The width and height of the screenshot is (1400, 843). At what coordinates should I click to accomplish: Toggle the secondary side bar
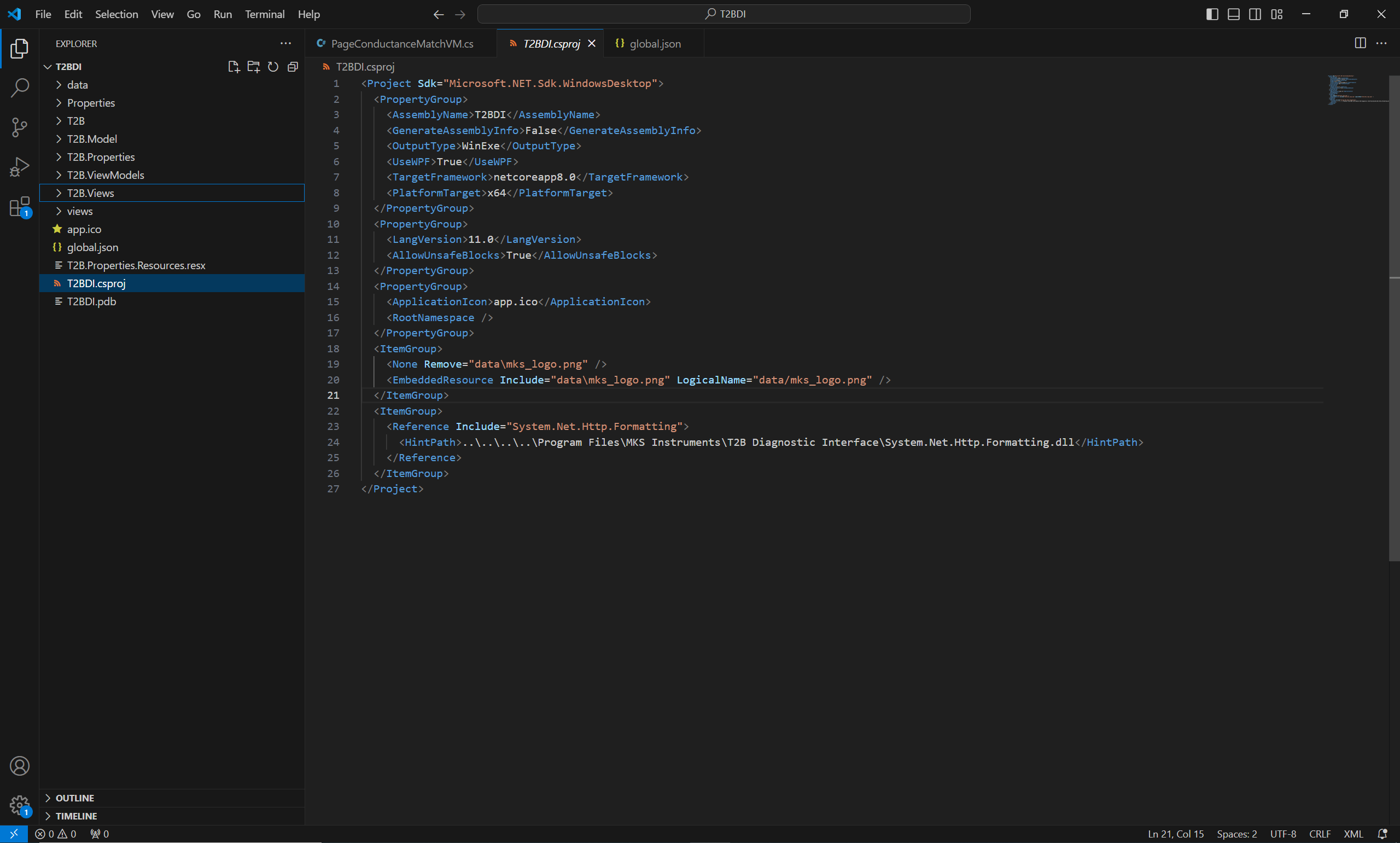pos(1255,14)
